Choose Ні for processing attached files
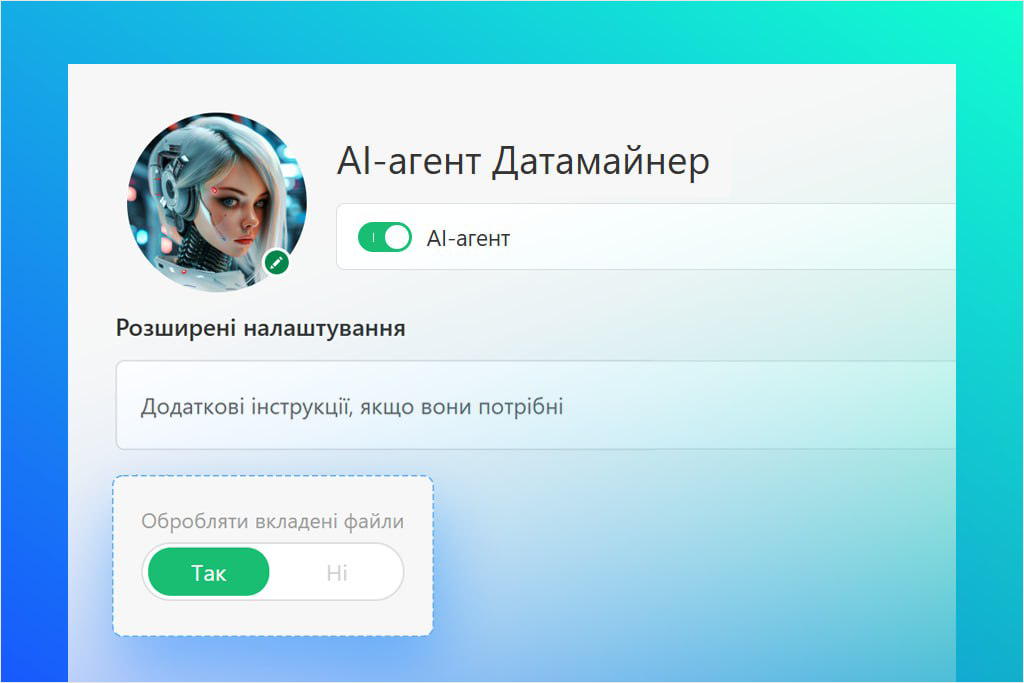The height and width of the screenshot is (683, 1024). [x=337, y=573]
